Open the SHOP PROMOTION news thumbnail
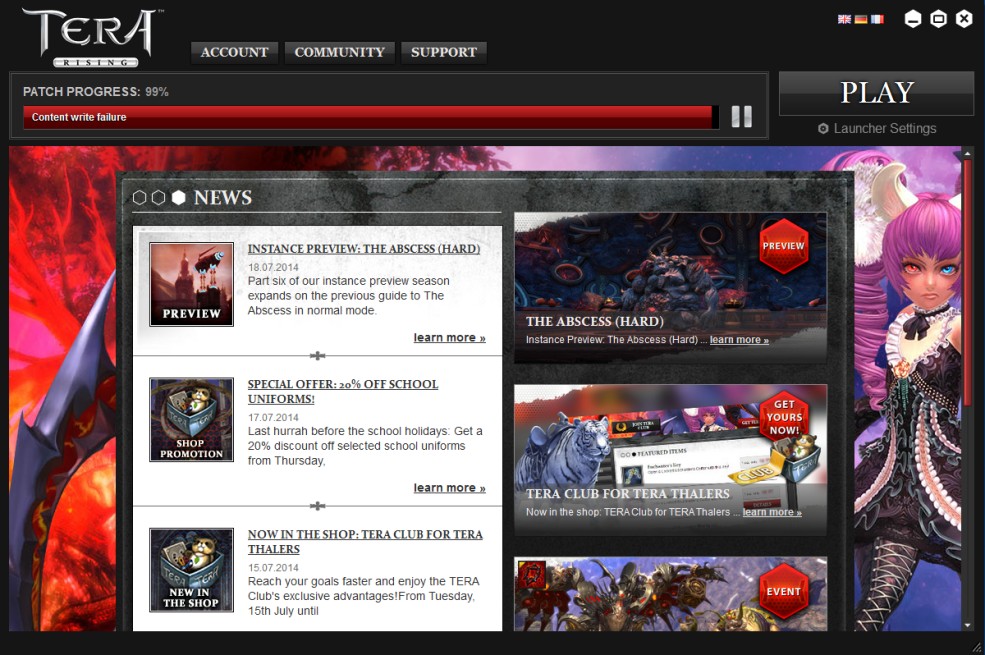The image size is (985, 655). (192, 420)
